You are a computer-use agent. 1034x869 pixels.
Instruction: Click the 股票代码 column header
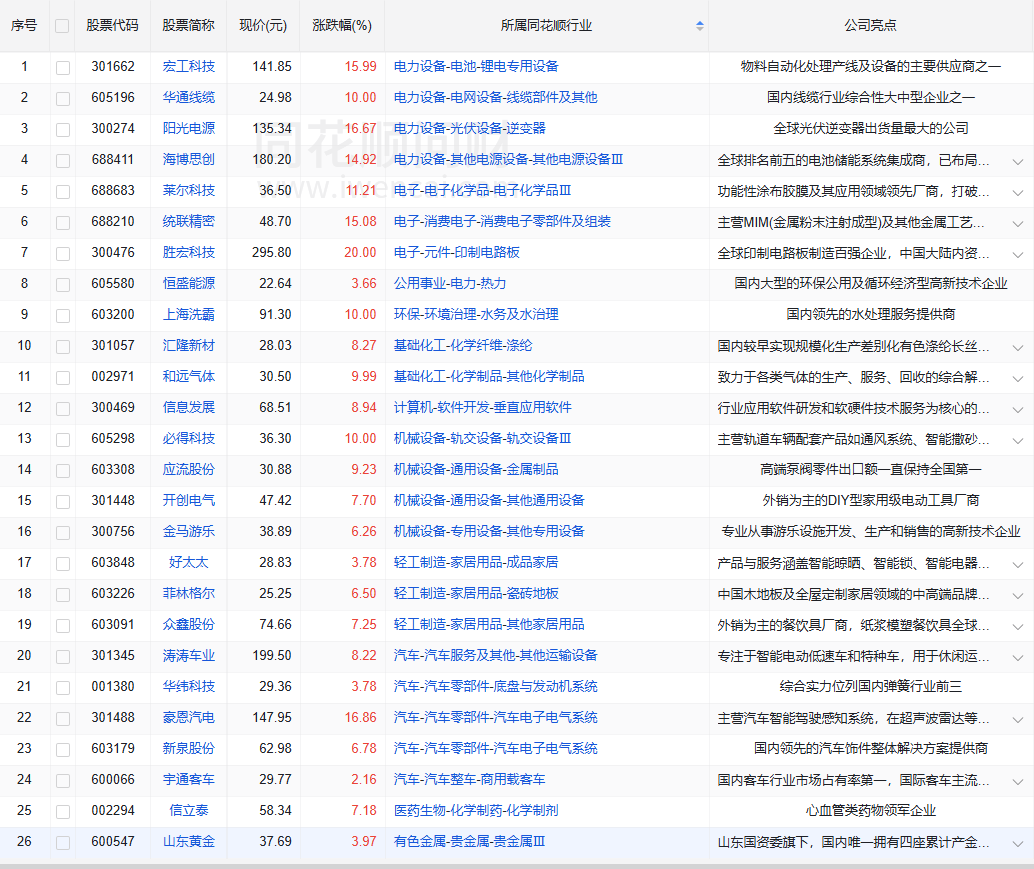click(112, 26)
